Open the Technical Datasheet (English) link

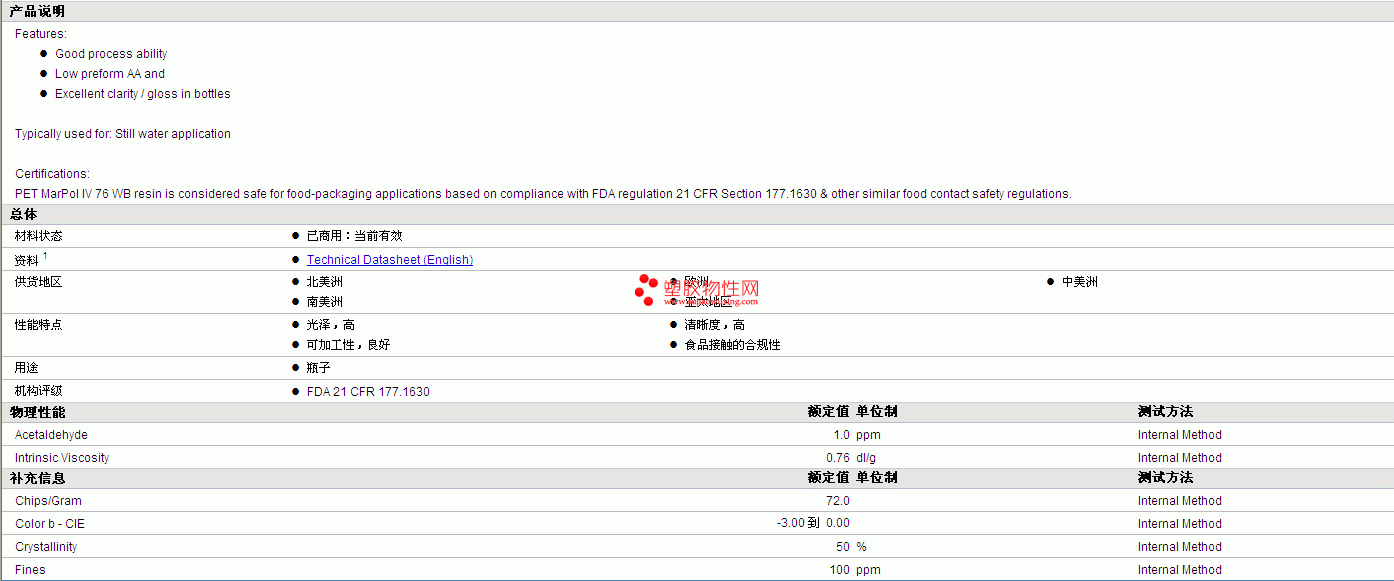tap(390, 260)
